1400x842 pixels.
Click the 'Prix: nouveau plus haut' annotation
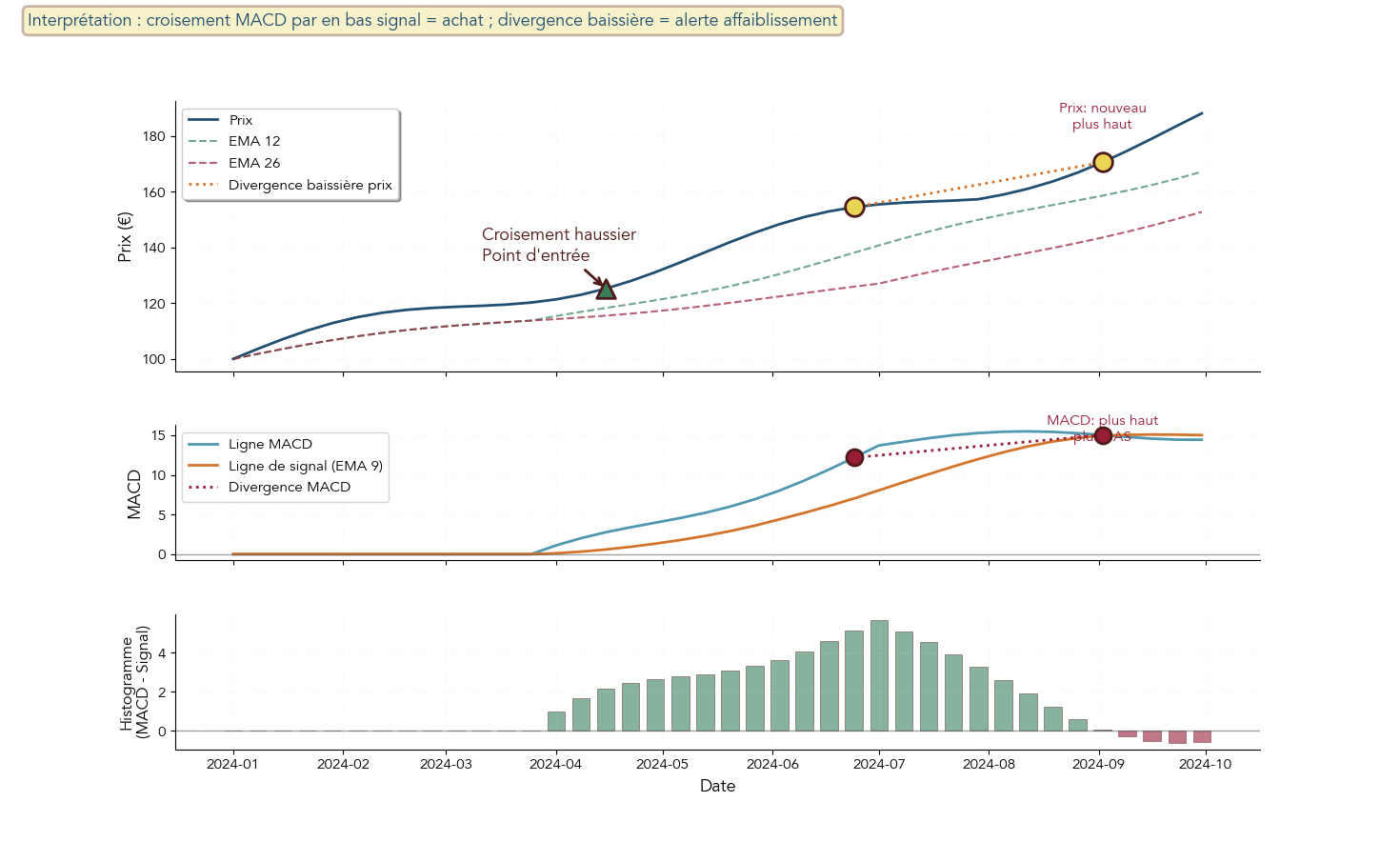click(x=1102, y=116)
